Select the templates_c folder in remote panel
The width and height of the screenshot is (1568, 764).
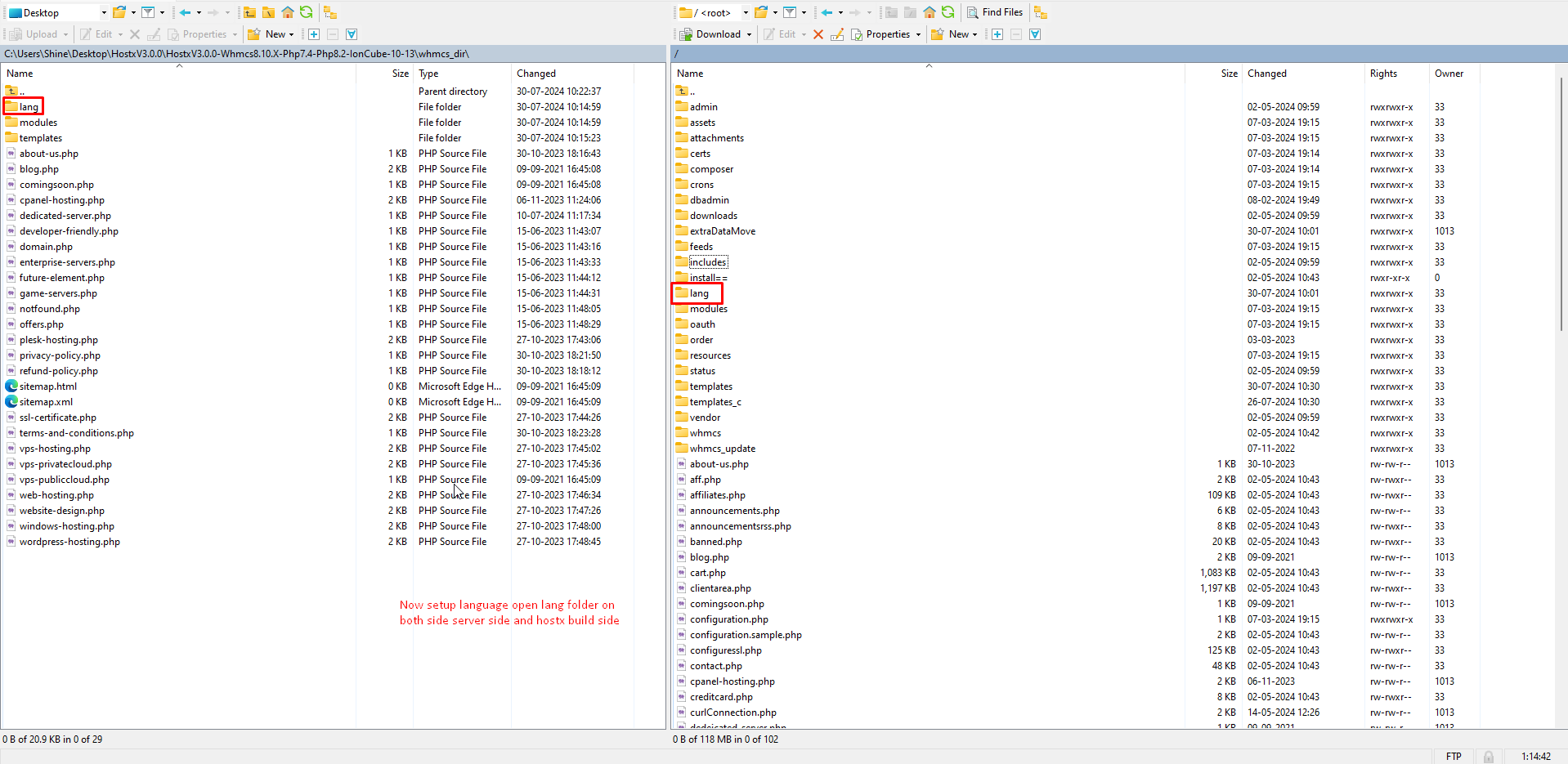pos(715,402)
